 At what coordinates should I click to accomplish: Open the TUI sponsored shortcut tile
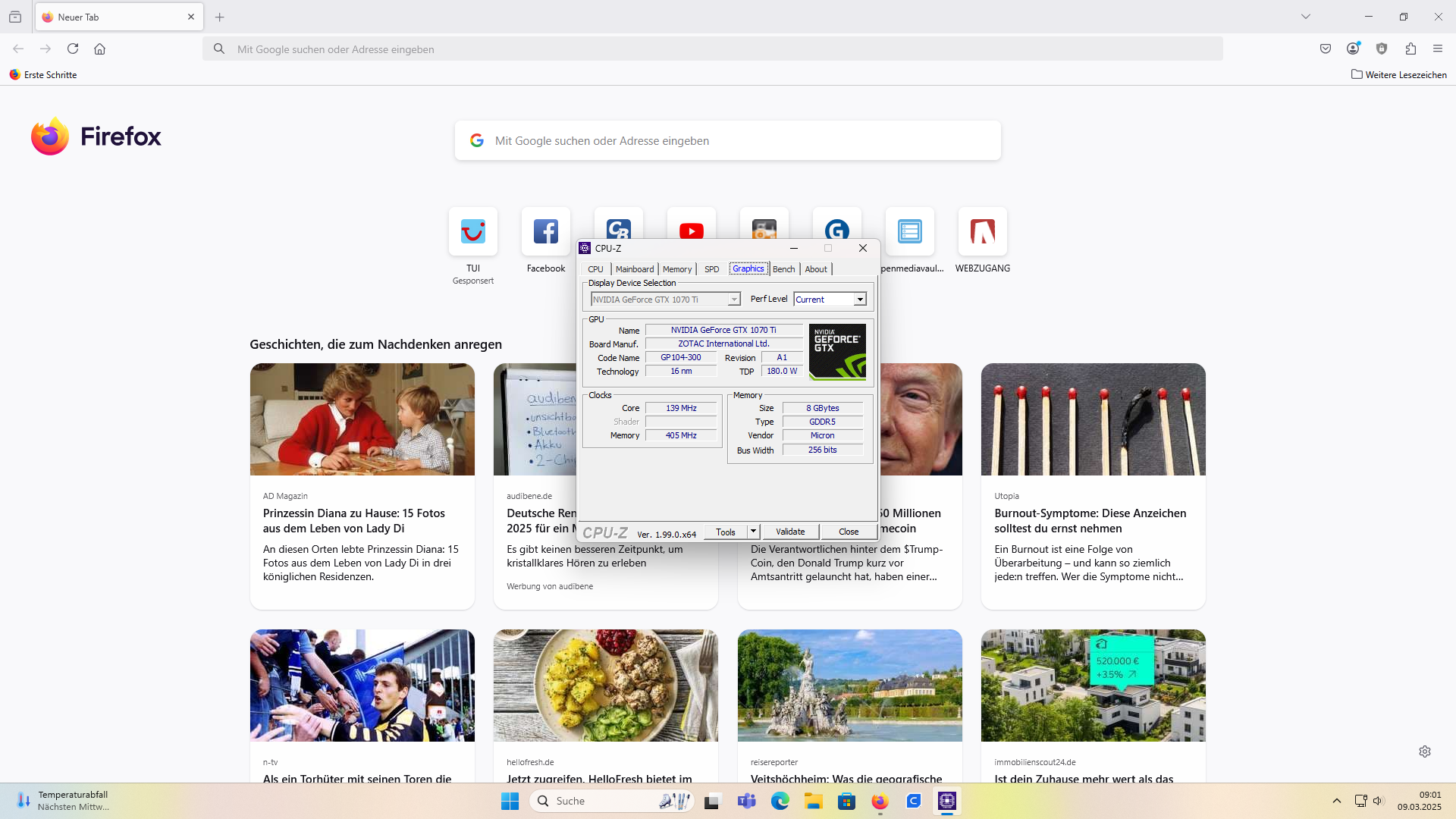point(472,232)
